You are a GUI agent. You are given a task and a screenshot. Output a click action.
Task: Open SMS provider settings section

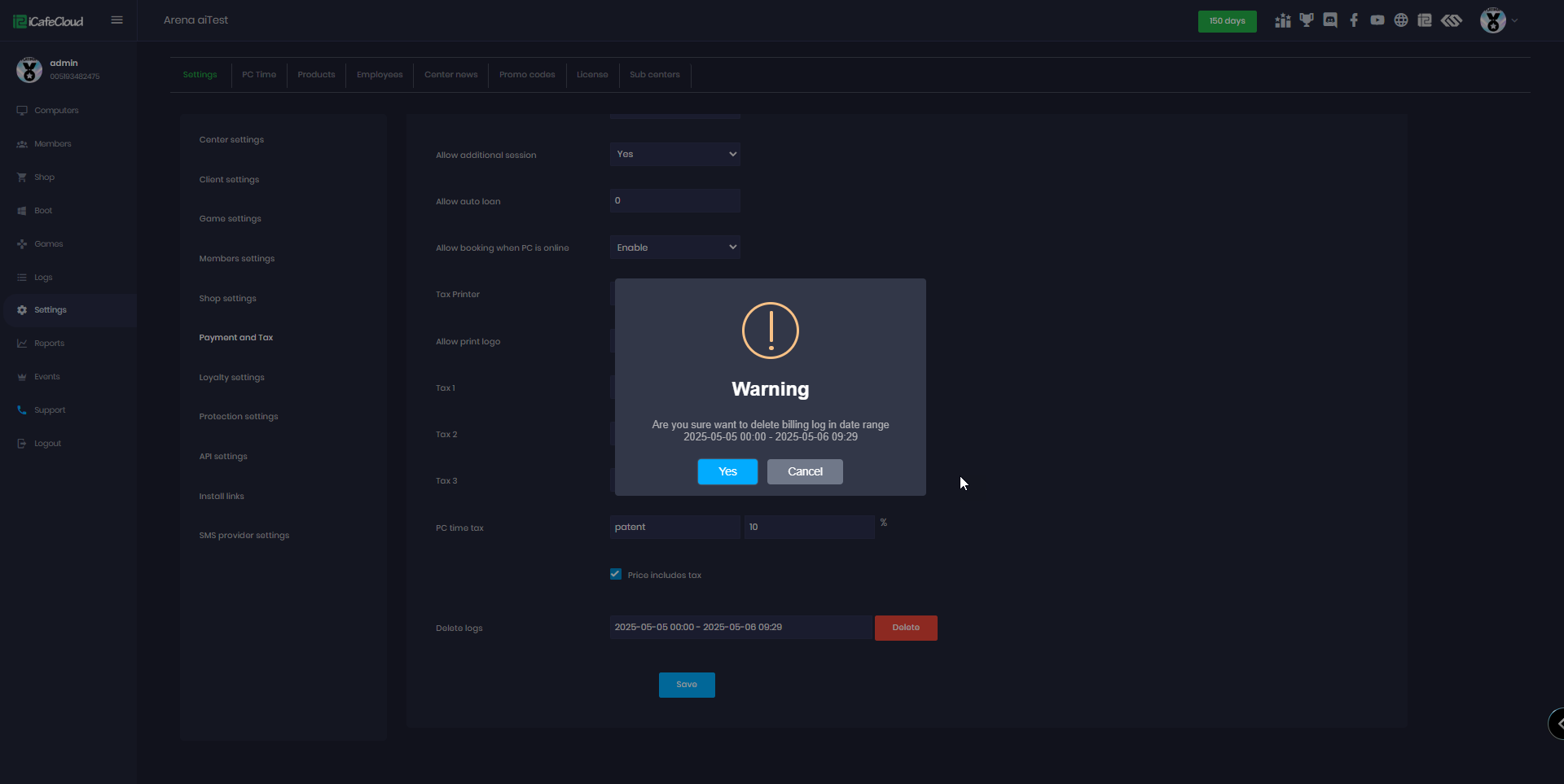click(x=244, y=536)
